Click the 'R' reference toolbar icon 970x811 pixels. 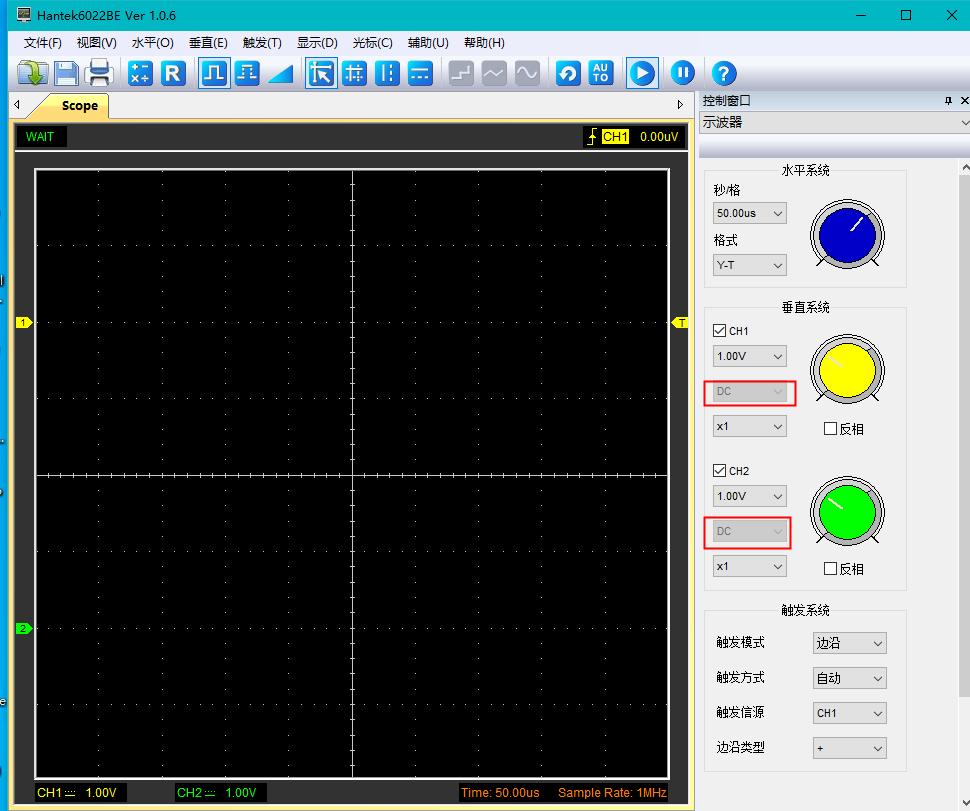point(173,73)
